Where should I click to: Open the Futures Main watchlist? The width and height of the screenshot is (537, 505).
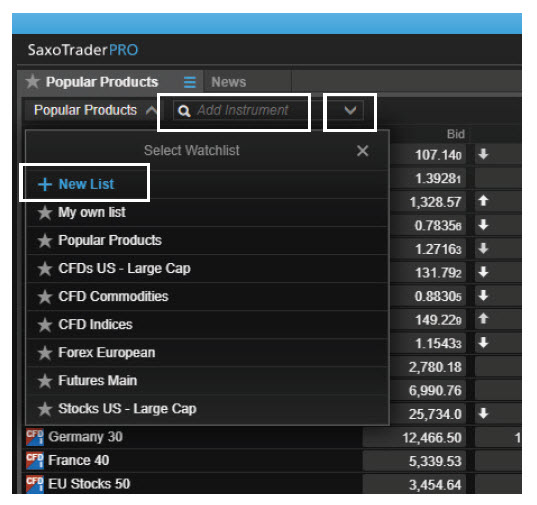coord(207,381)
